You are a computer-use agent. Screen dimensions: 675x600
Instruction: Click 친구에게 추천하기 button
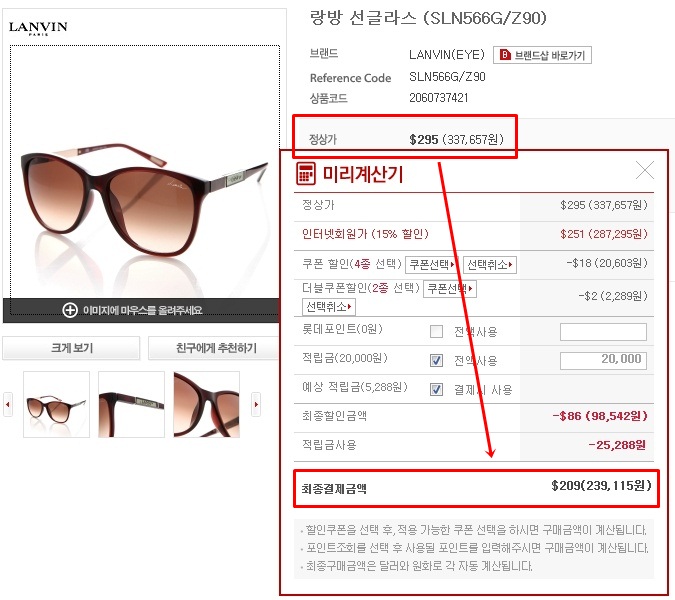tap(214, 348)
